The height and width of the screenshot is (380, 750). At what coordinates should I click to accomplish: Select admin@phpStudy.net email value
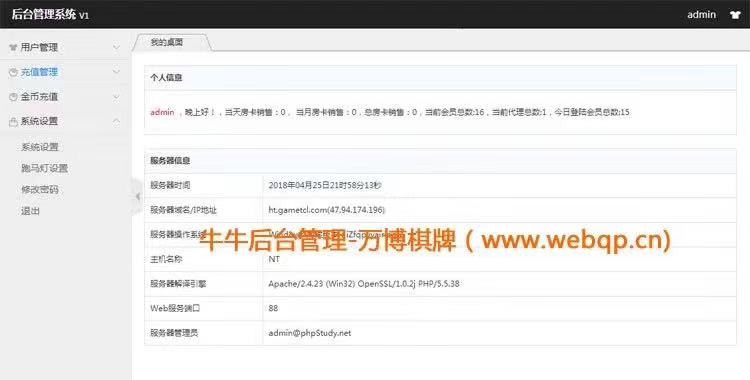[x=309, y=333]
